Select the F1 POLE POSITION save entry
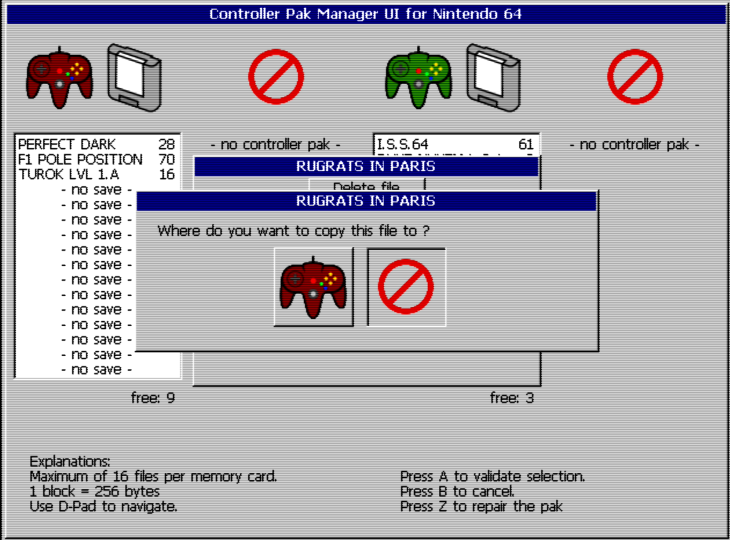This screenshot has height=540, width=730. pyautogui.click(x=97, y=159)
